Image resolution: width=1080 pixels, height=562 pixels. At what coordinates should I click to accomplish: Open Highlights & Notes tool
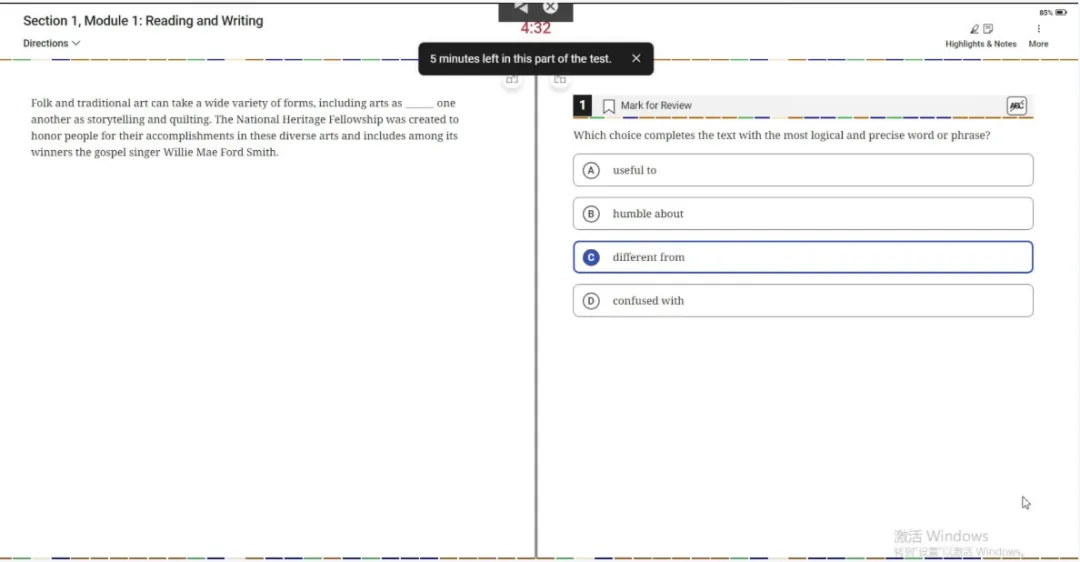[x=981, y=36]
